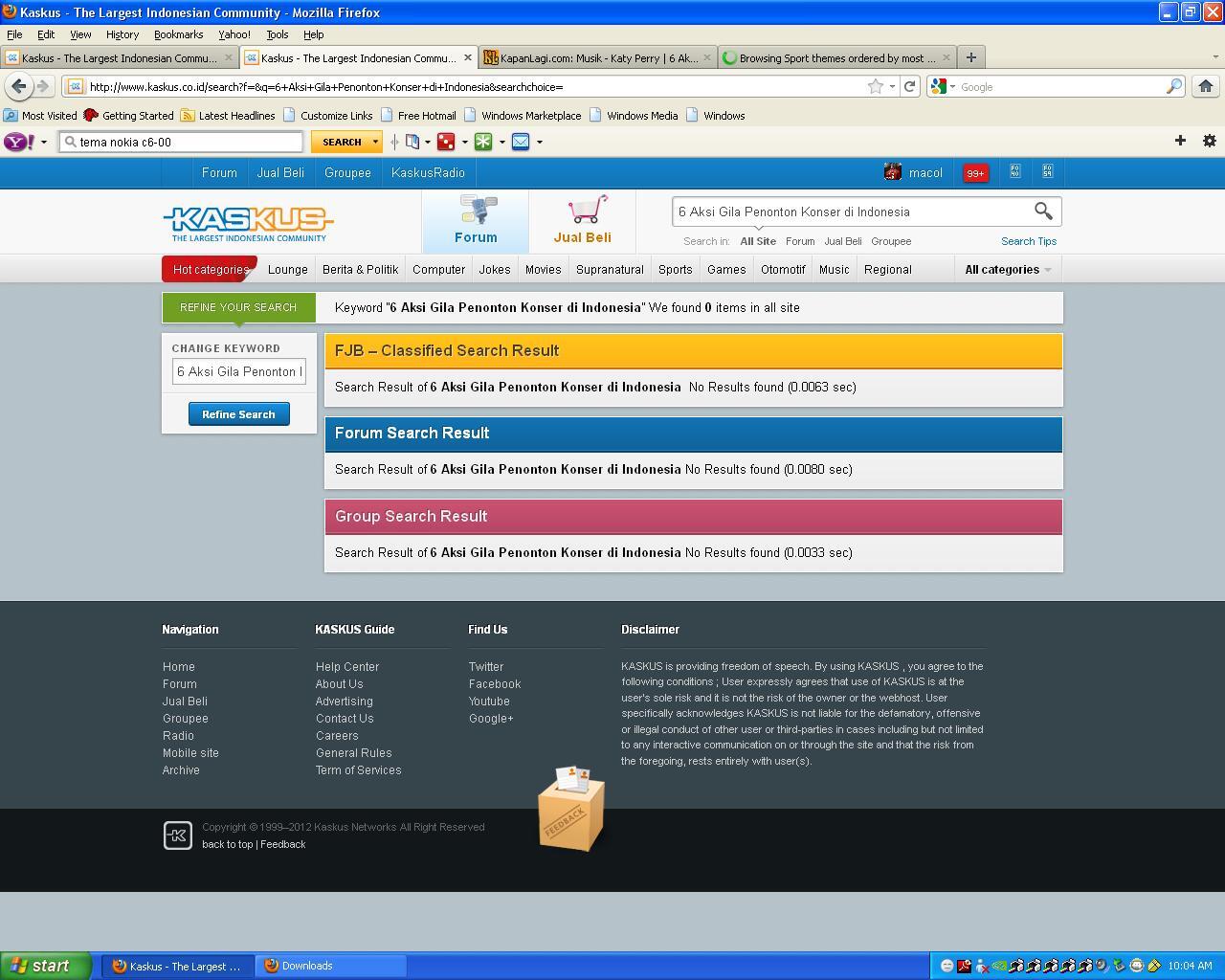Click the NVIDIA tray icon

(998, 966)
